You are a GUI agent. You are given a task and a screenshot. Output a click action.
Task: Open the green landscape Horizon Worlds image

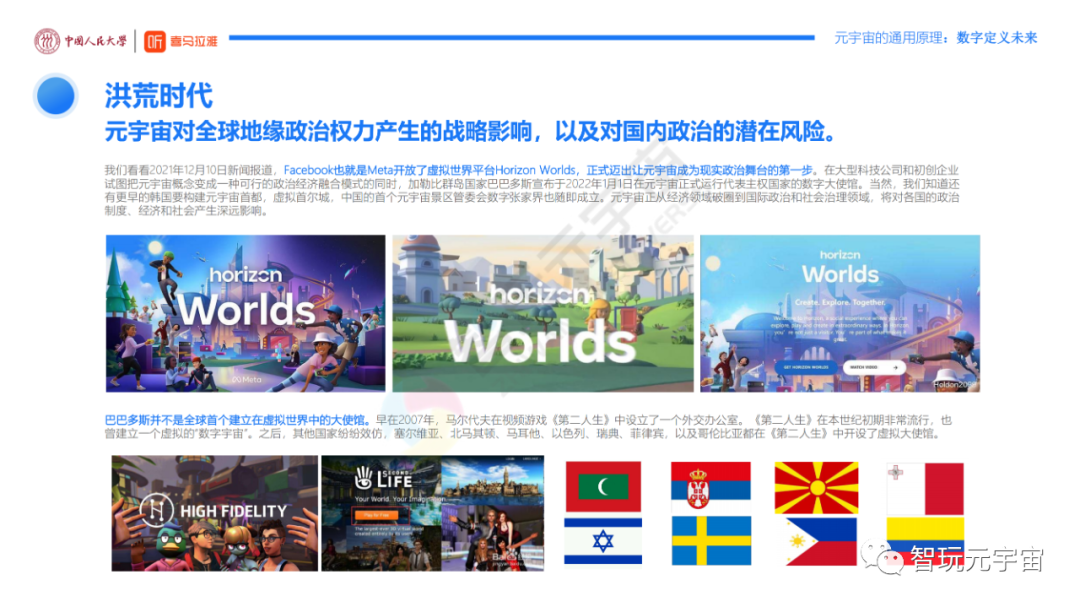pos(543,313)
